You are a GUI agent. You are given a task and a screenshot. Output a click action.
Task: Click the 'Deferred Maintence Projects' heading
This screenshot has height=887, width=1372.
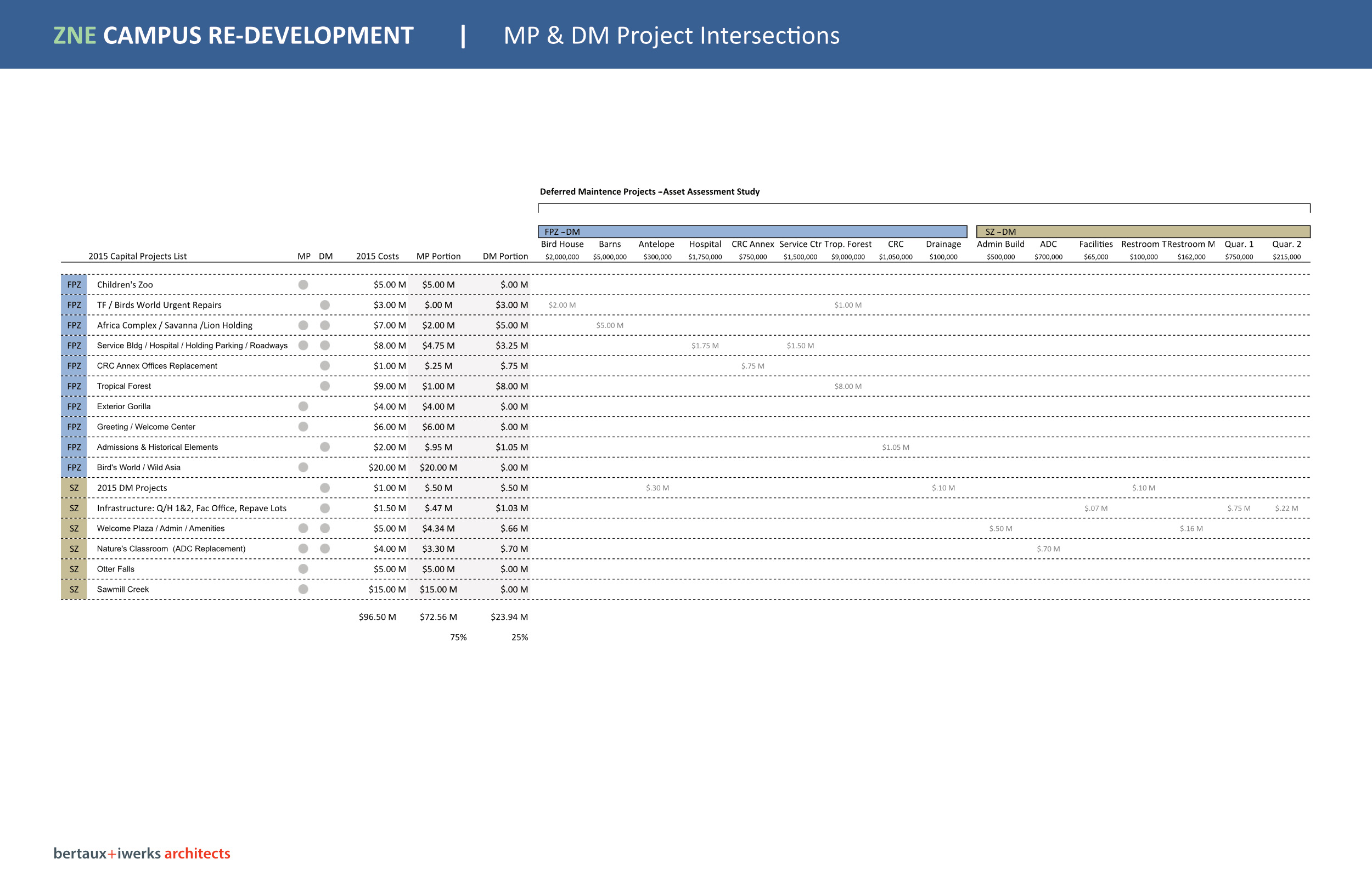click(x=649, y=192)
